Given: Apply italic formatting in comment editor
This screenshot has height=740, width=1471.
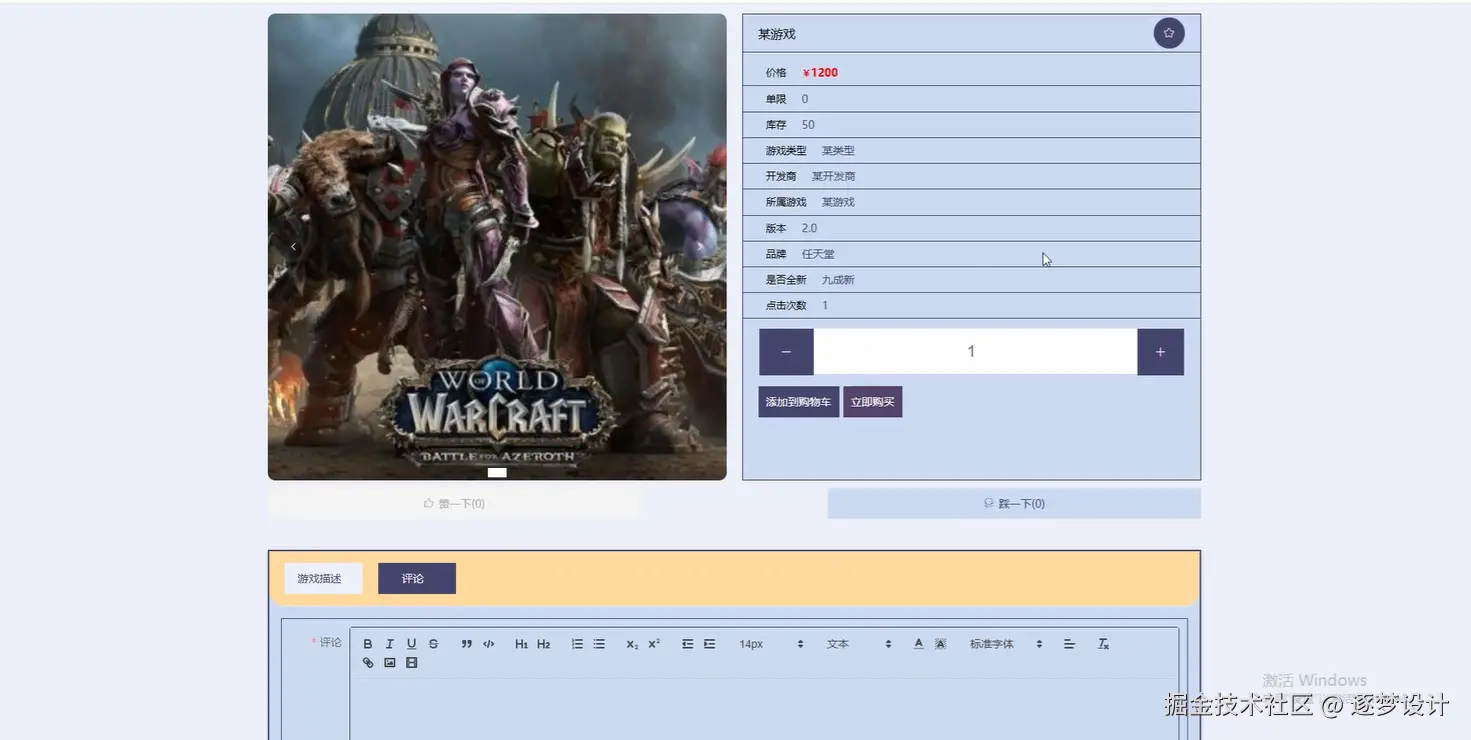Looking at the screenshot, I should [390, 644].
